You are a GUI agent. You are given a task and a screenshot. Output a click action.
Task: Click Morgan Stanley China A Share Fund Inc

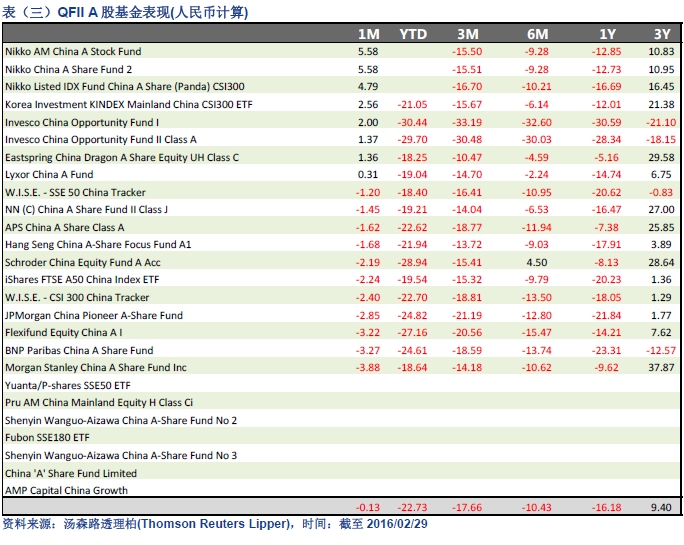(x=96, y=368)
